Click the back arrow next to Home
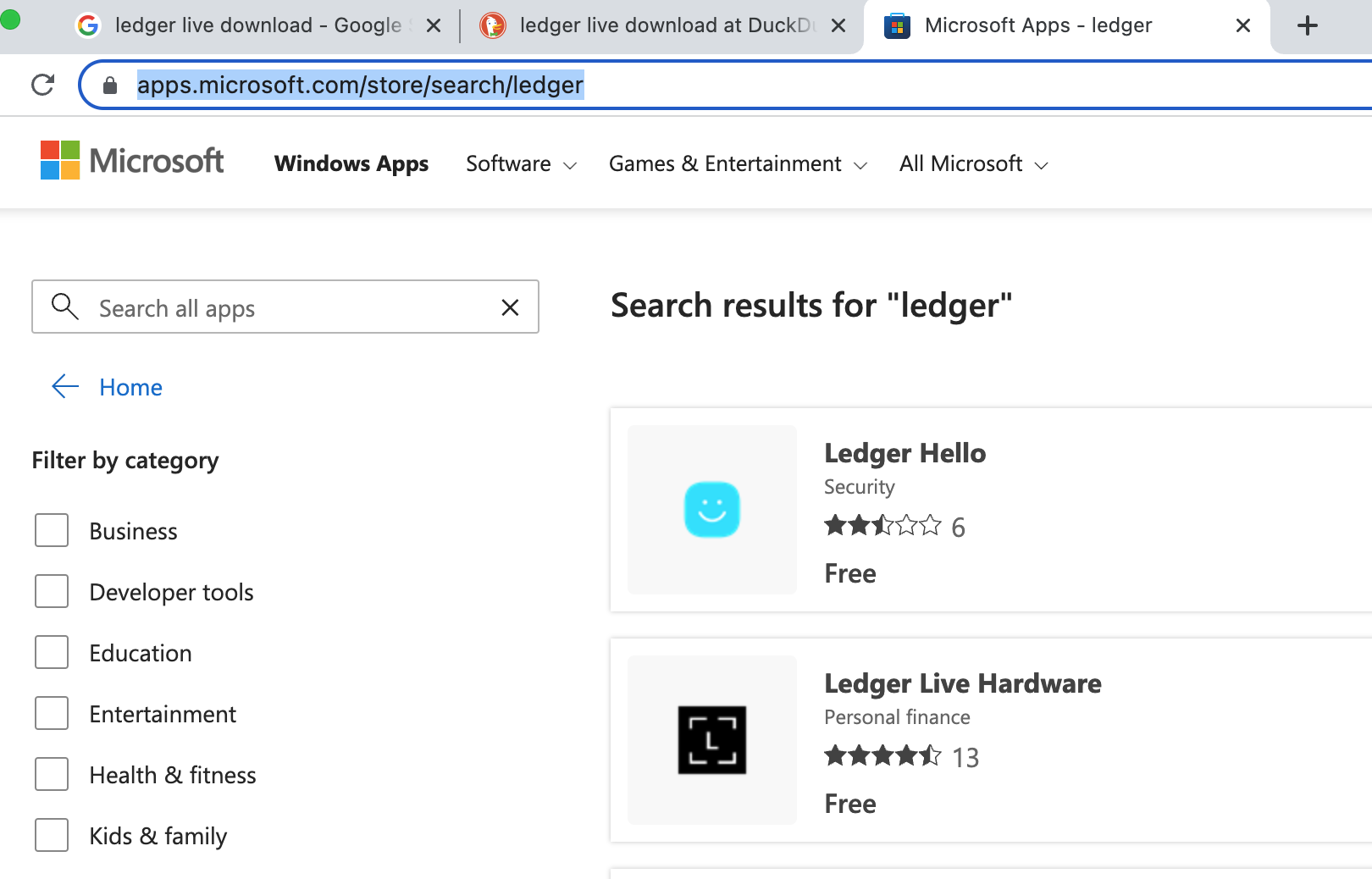This screenshot has width=1372, height=879. [x=65, y=387]
